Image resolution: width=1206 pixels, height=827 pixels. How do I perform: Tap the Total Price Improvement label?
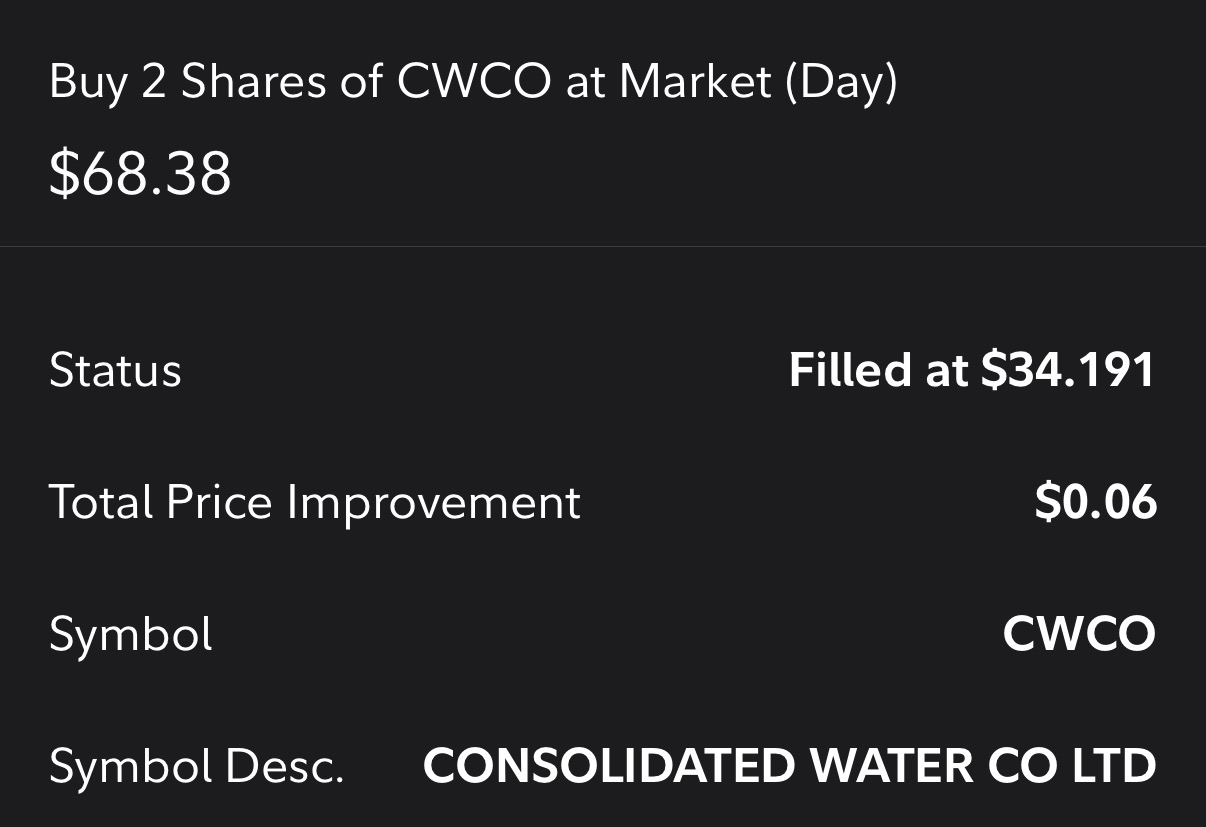[314, 502]
